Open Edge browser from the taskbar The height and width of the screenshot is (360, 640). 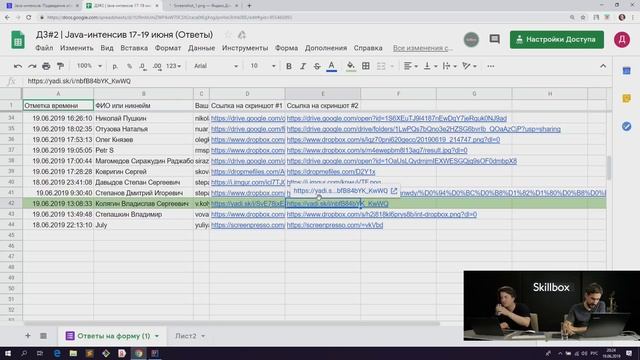(x=57, y=353)
